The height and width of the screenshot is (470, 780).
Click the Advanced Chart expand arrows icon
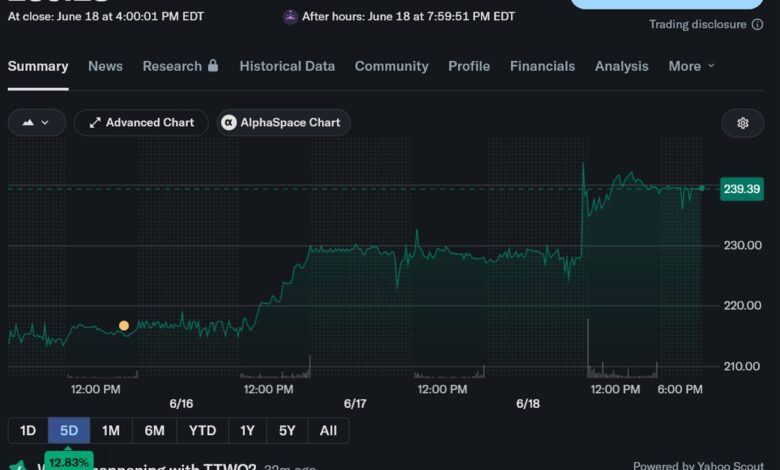coord(95,122)
